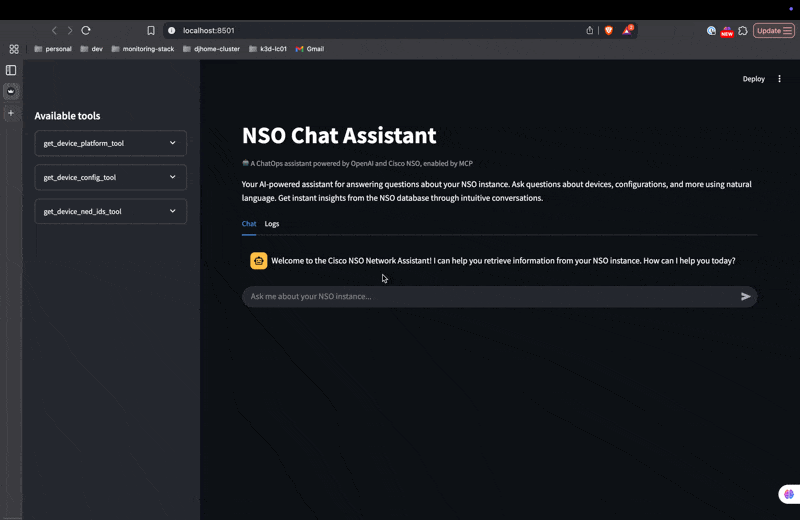Open the three-dot menu beside Deploy
Viewport: 800px width, 520px height.
click(x=779, y=79)
